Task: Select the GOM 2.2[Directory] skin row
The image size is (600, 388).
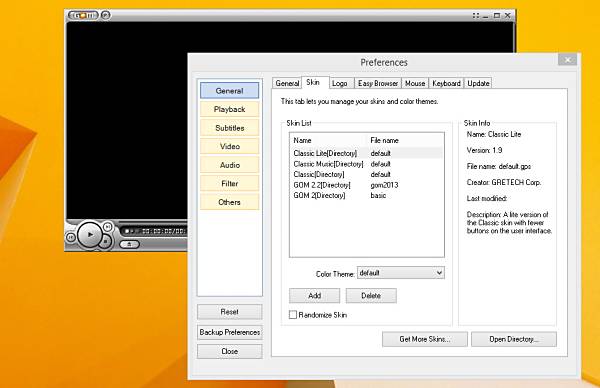Action: [367, 185]
